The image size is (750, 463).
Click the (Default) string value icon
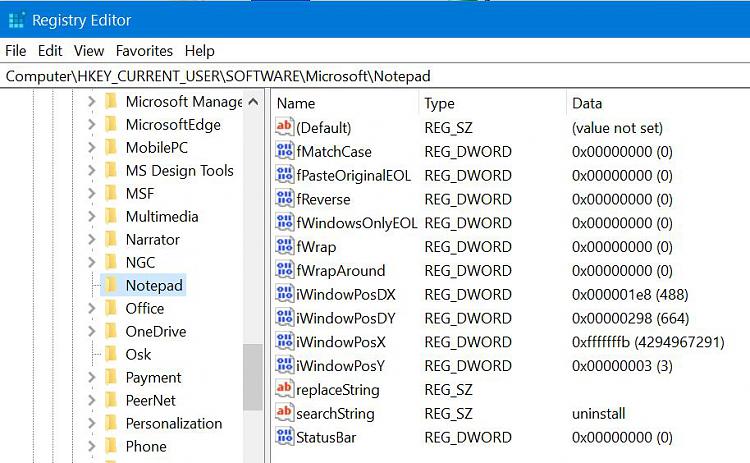click(x=285, y=127)
